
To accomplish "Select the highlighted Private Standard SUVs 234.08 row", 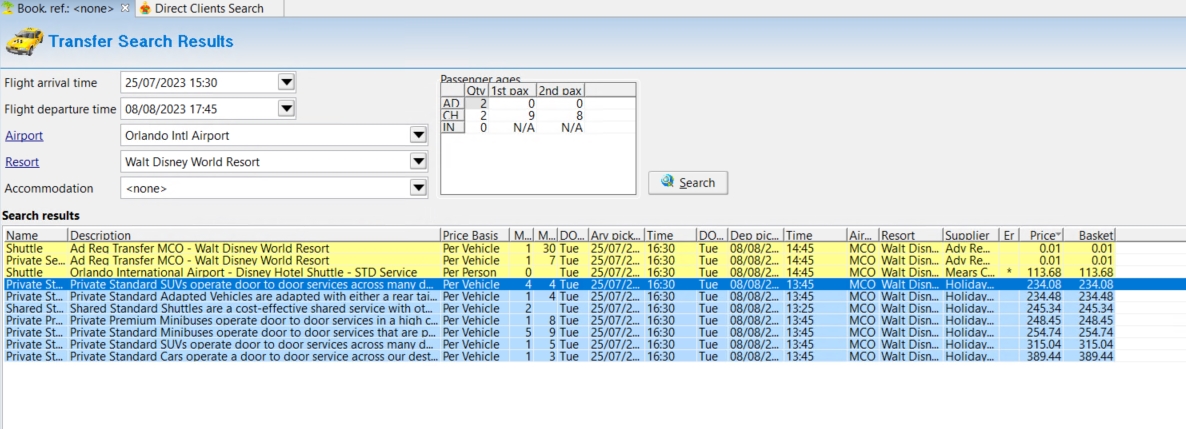I will (558, 284).
